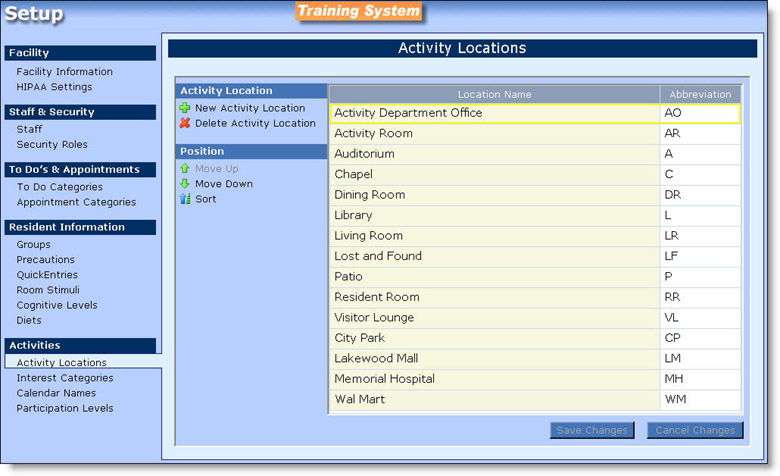Click the DR abbreviation cell

click(700, 194)
